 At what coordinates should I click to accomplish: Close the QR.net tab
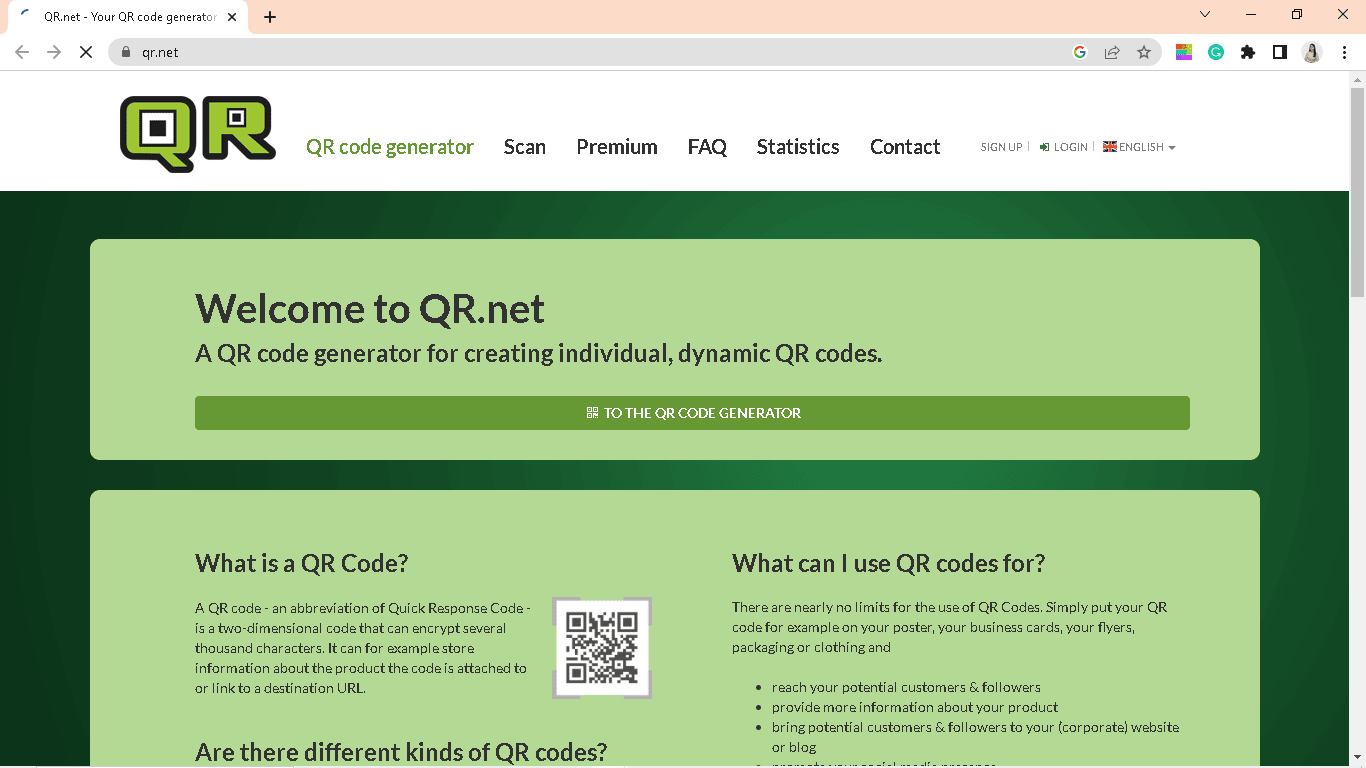[232, 17]
